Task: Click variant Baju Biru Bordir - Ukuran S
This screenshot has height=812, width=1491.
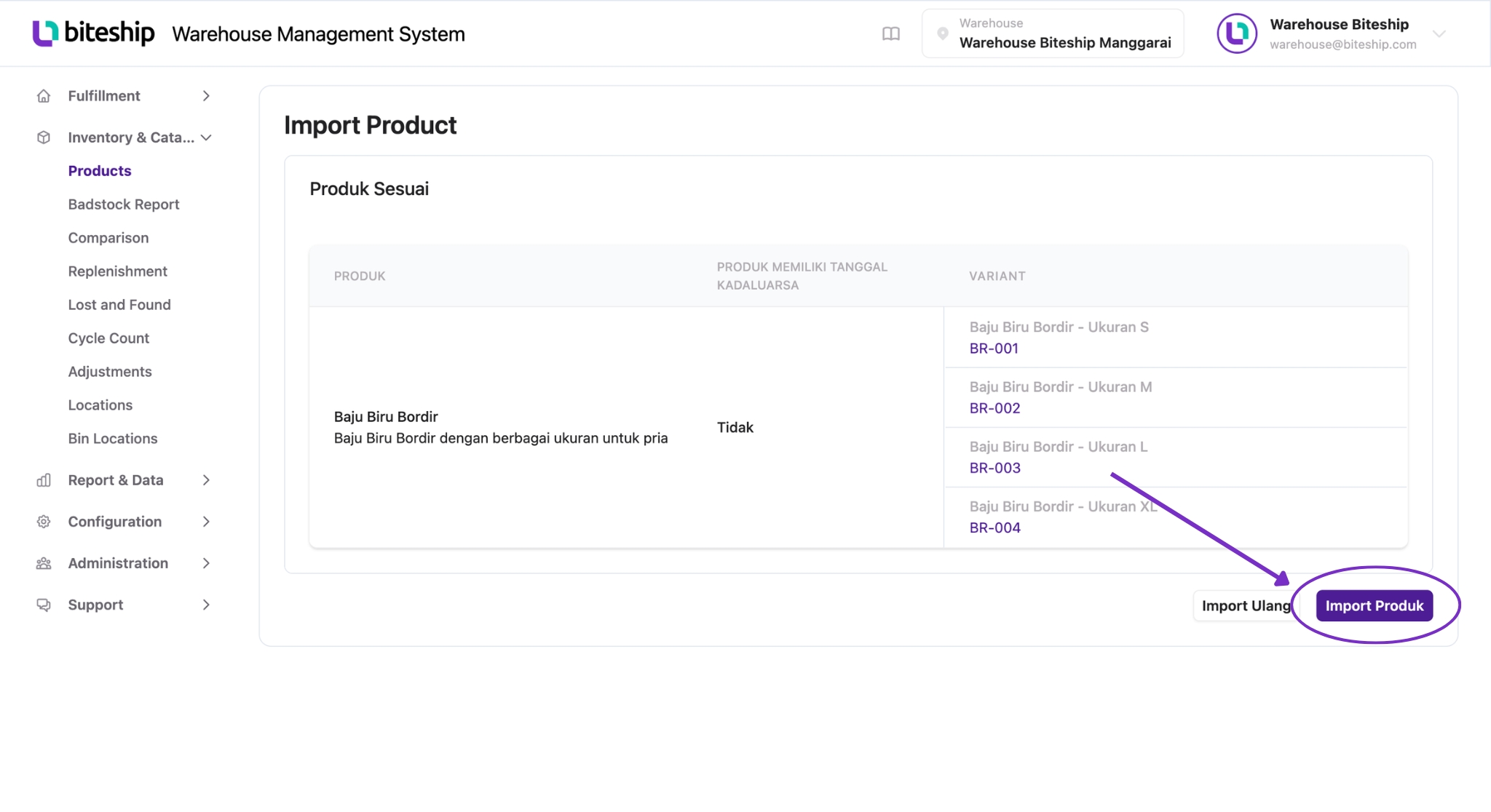Action: 1059,327
